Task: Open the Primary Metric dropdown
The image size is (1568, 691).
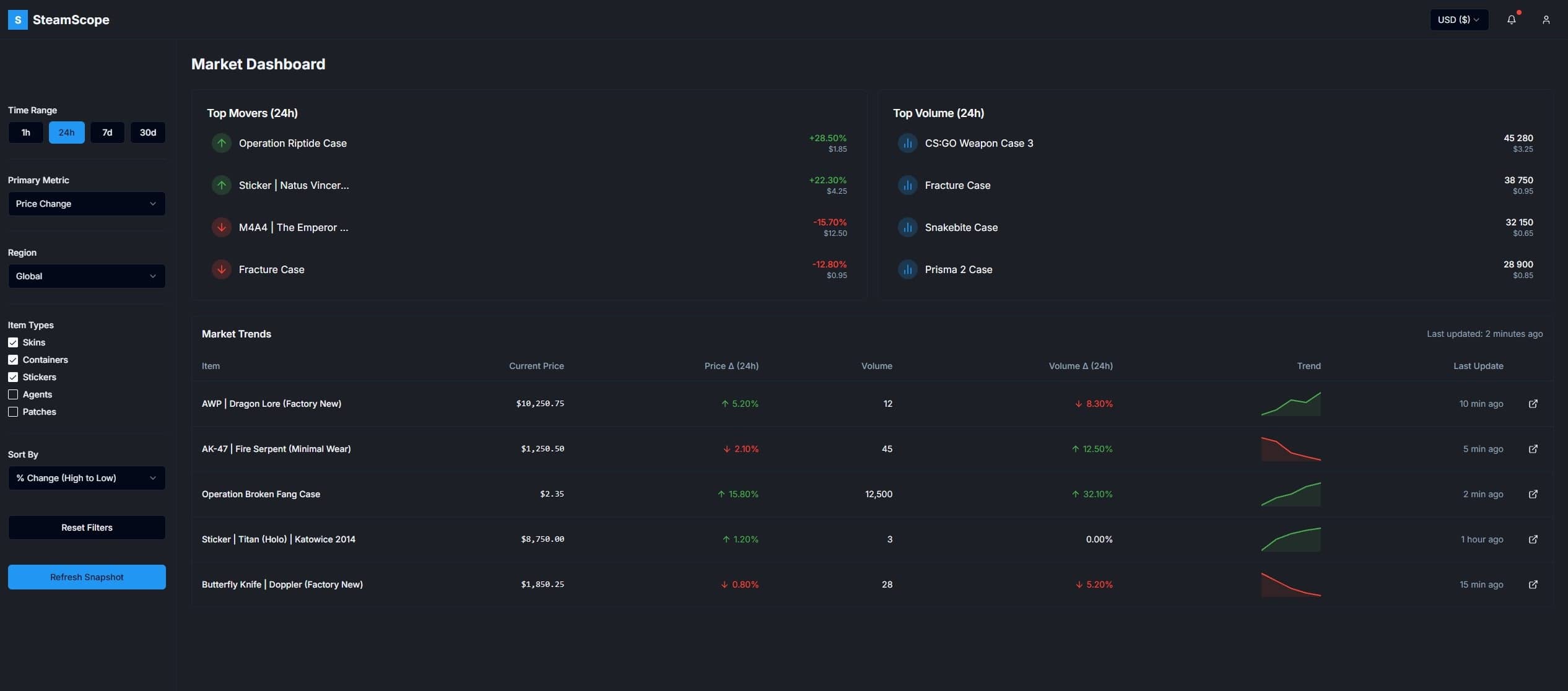Action: (86, 204)
